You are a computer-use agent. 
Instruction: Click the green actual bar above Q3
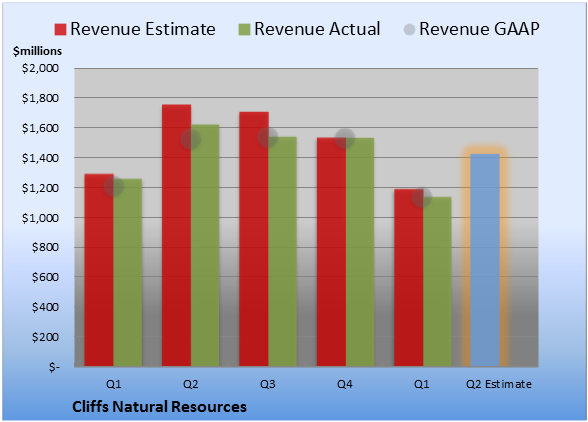(x=282, y=251)
